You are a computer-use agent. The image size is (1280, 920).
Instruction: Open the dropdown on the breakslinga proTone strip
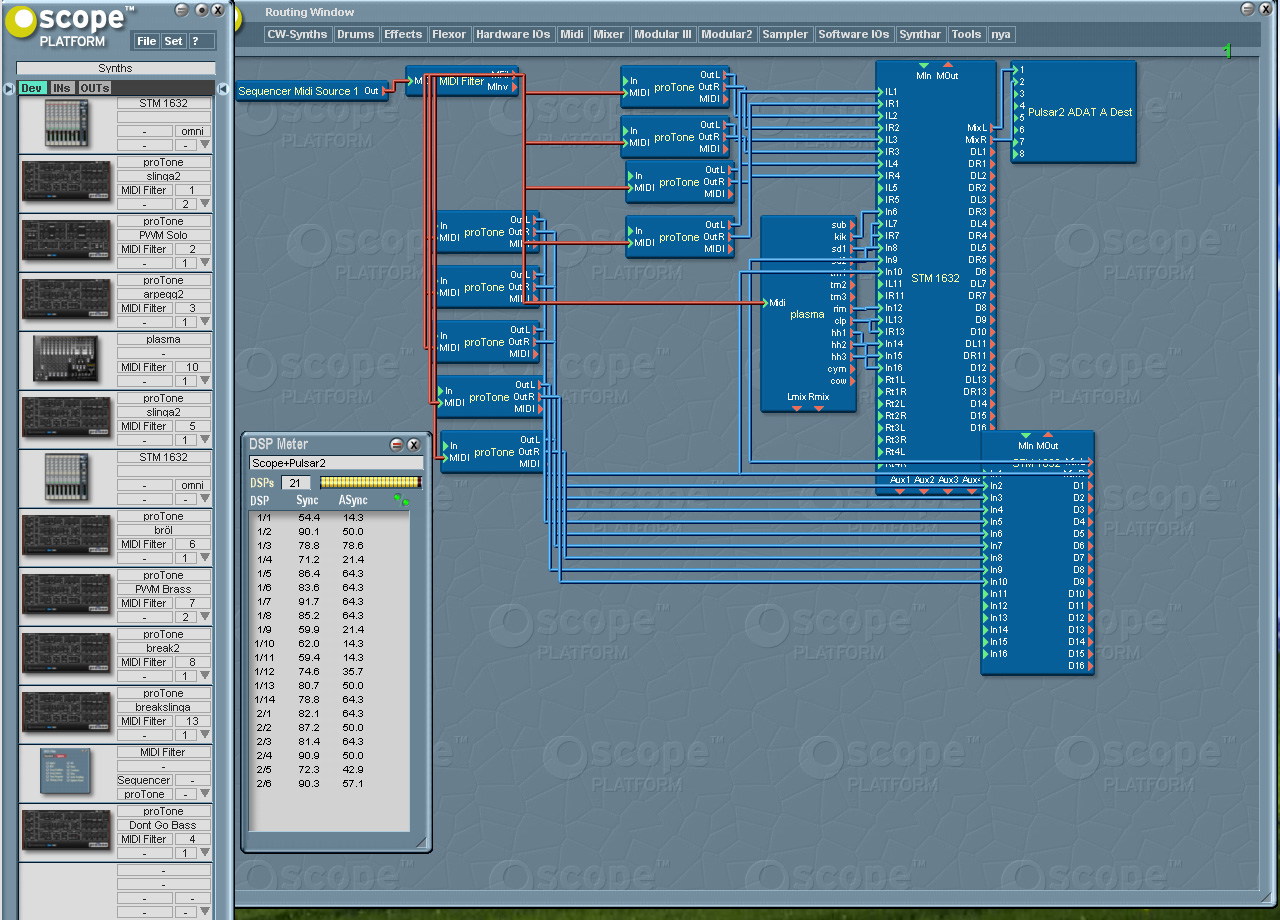coord(206,735)
